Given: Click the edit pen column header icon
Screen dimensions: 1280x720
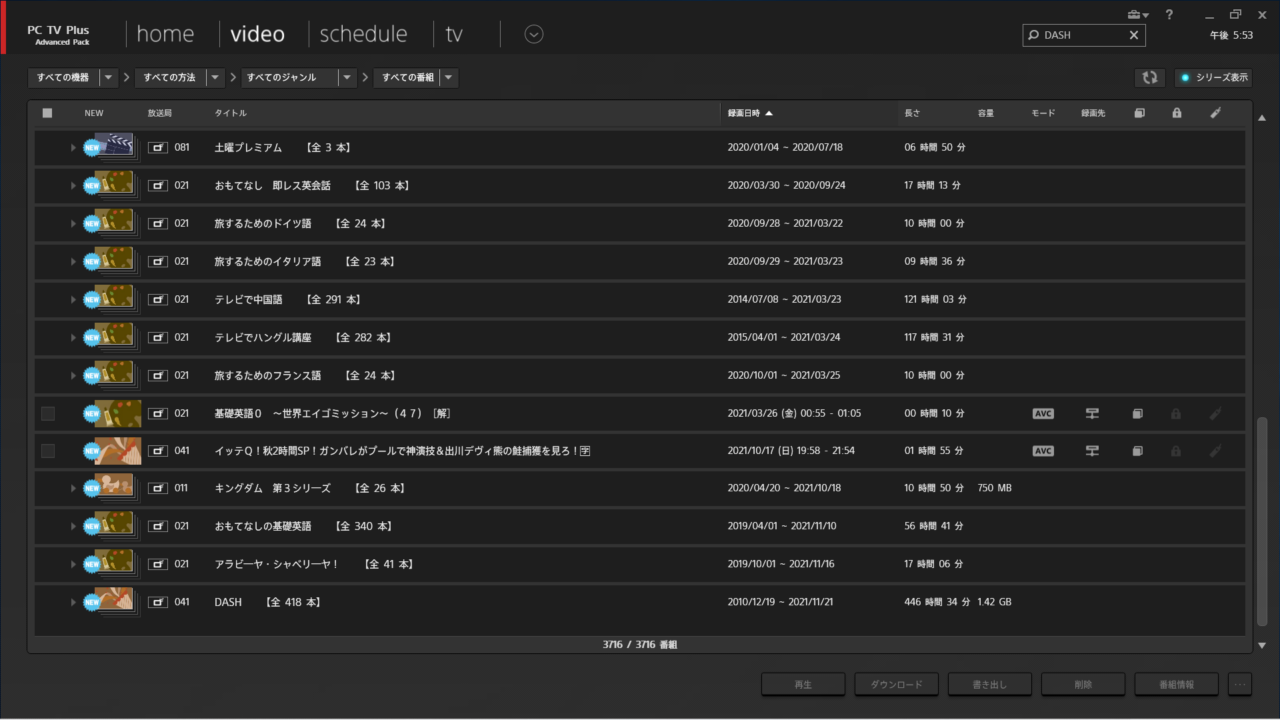Looking at the screenshot, I should (x=1215, y=113).
